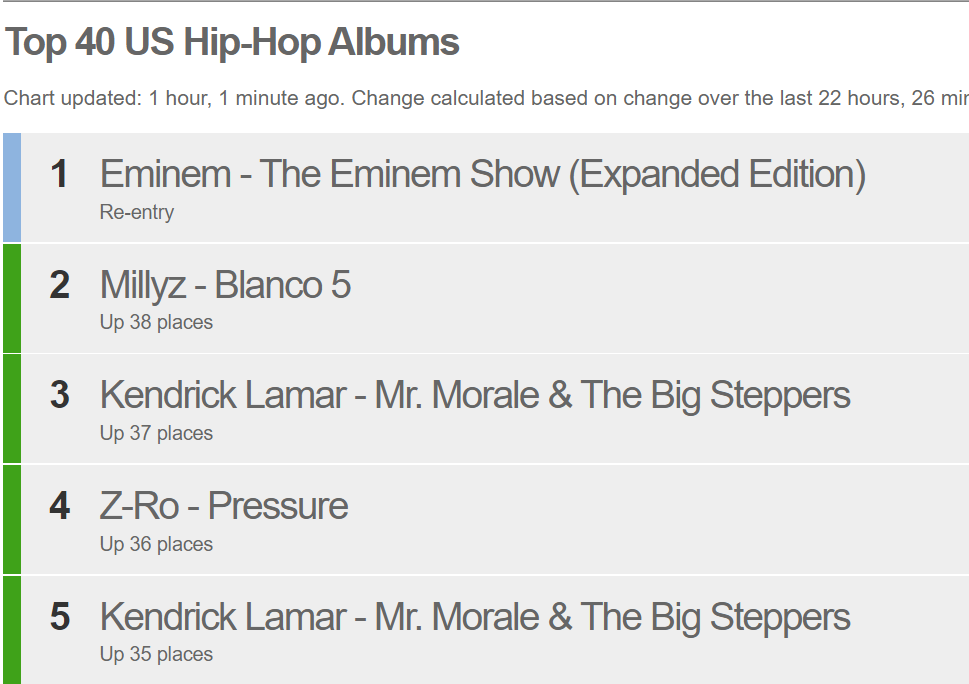The height and width of the screenshot is (684, 969).
Task: Click the blue re-entry color bar
Action: (12, 187)
